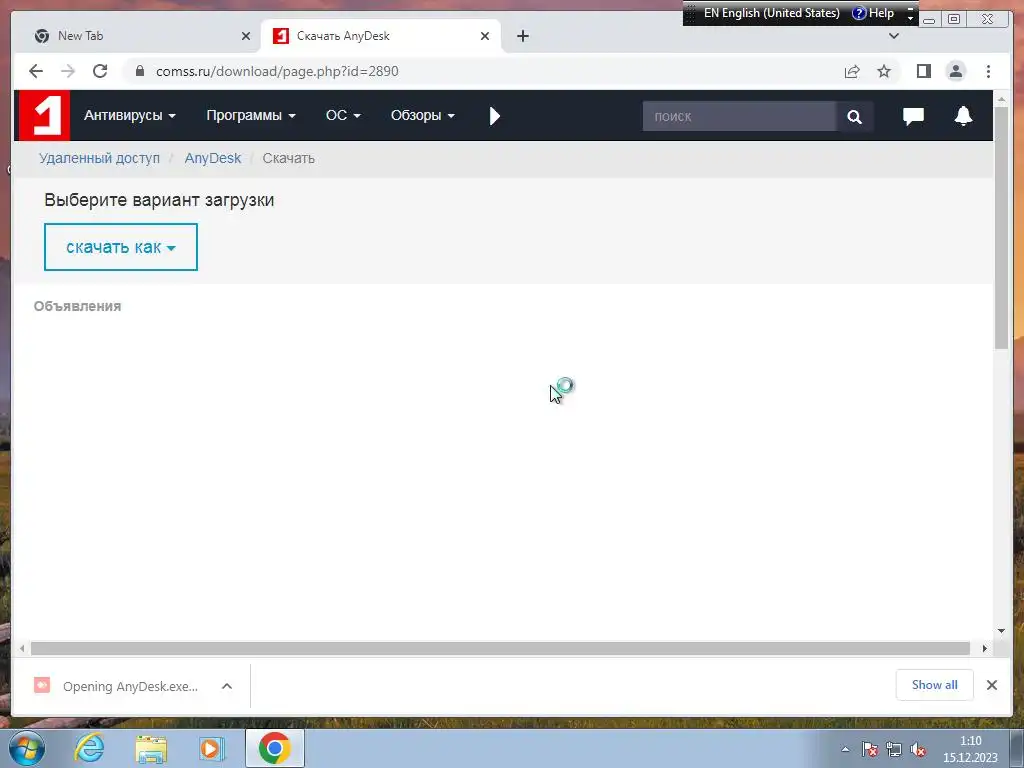
Task: Show hidden tray icons arrow
Action: click(845, 750)
